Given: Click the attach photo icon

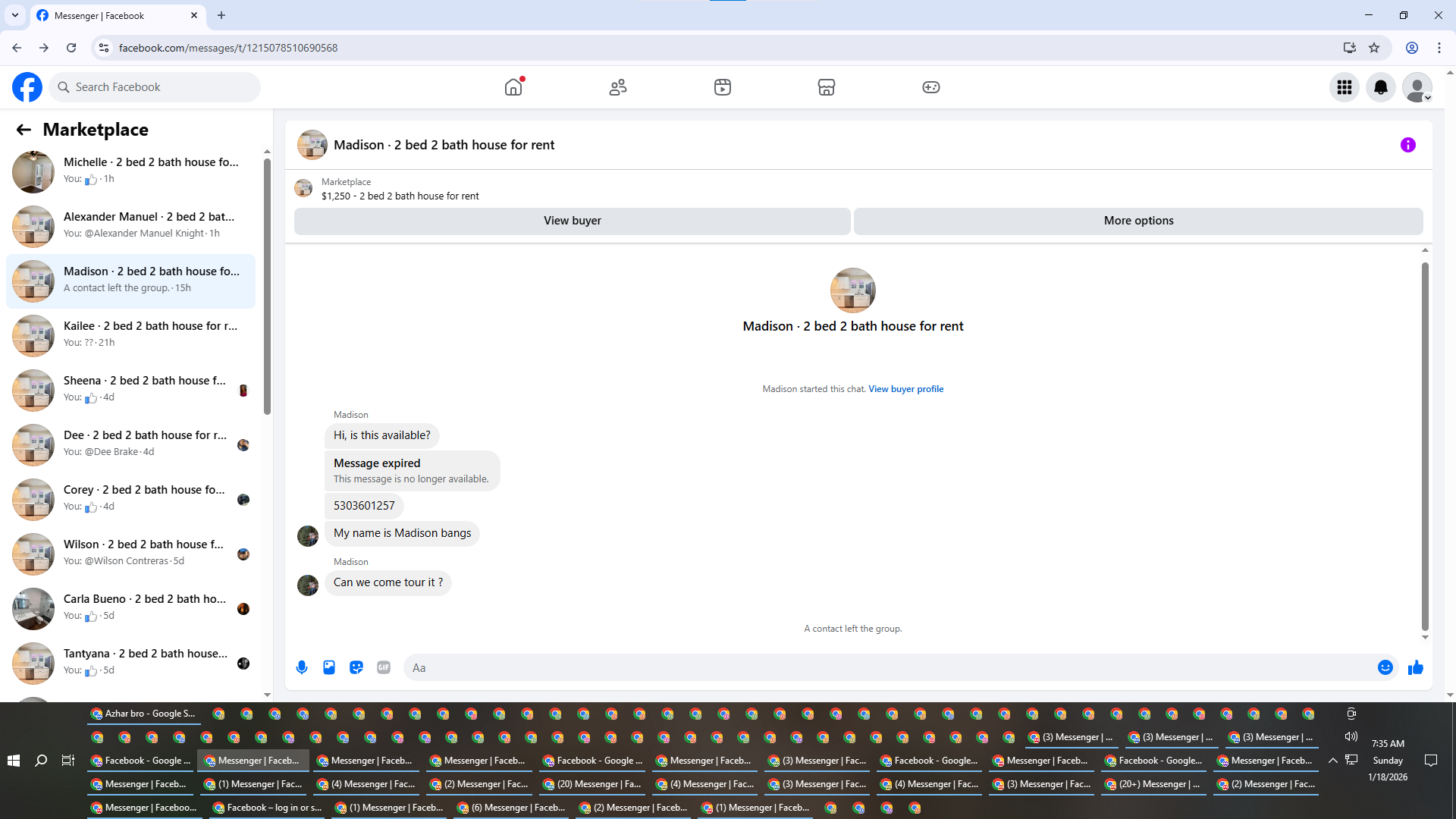Looking at the screenshot, I should point(329,667).
